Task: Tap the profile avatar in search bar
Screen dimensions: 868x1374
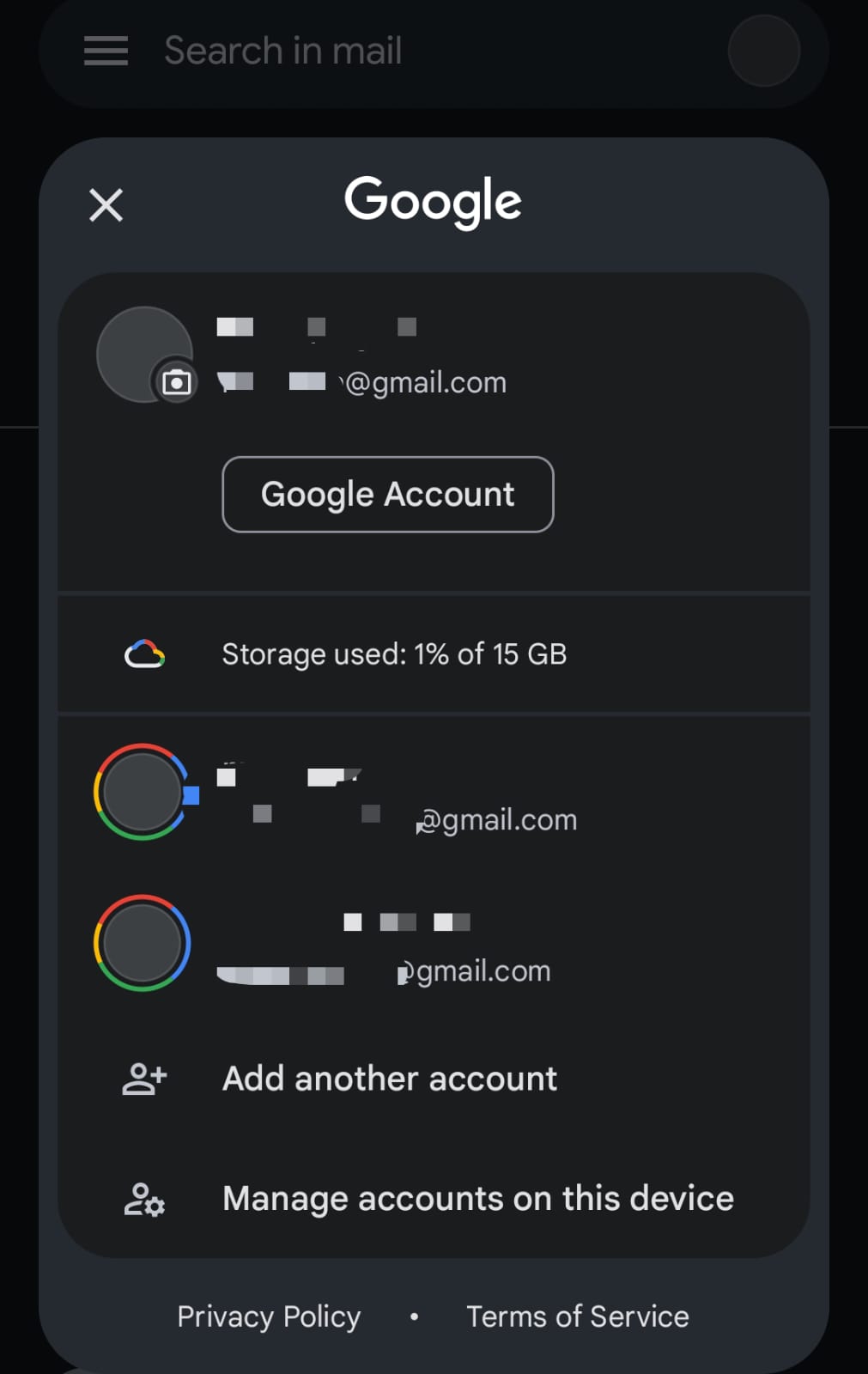Action: [x=764, y=51]
